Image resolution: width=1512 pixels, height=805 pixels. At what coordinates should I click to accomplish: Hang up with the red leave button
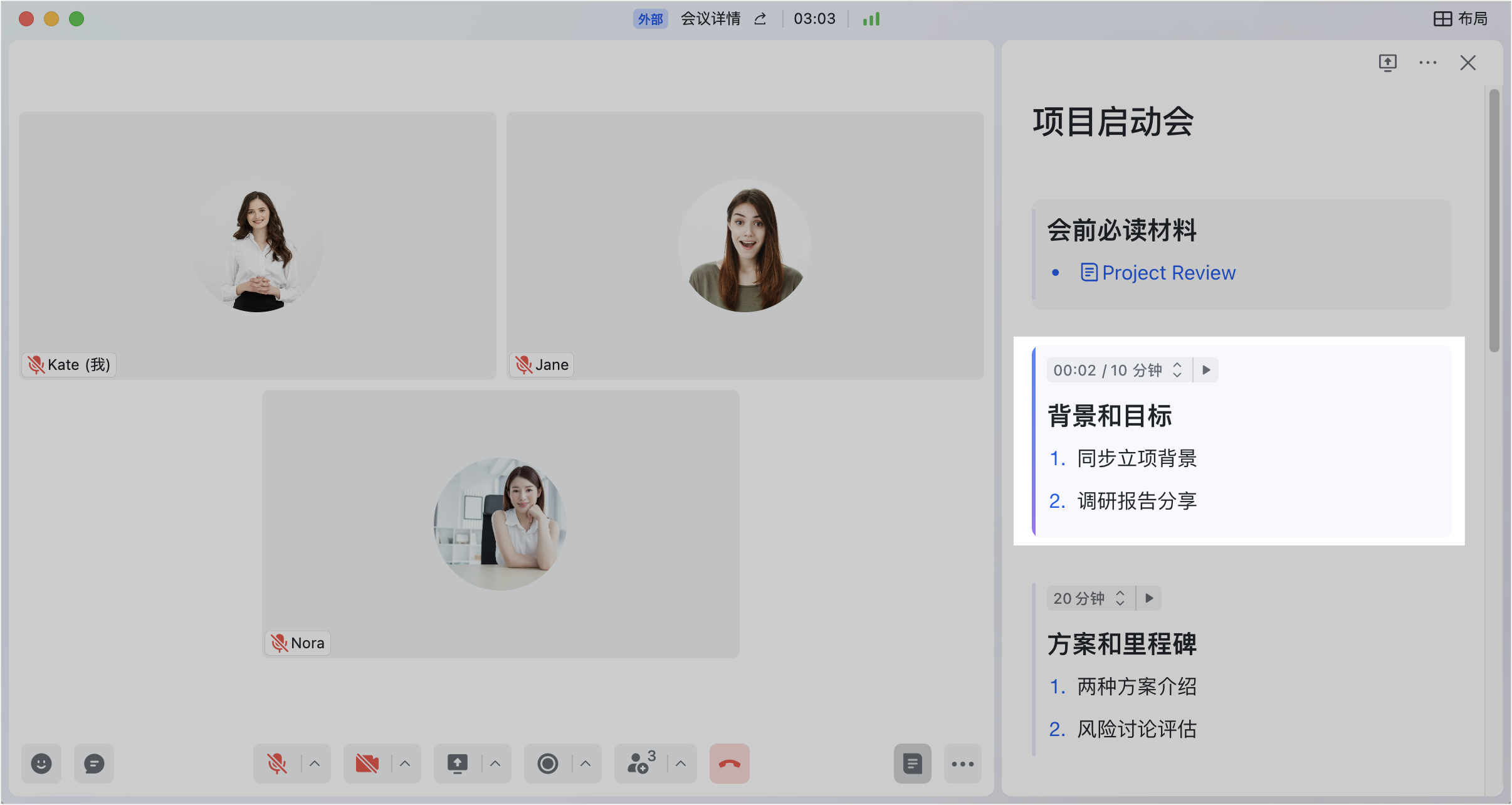(730, 764)
